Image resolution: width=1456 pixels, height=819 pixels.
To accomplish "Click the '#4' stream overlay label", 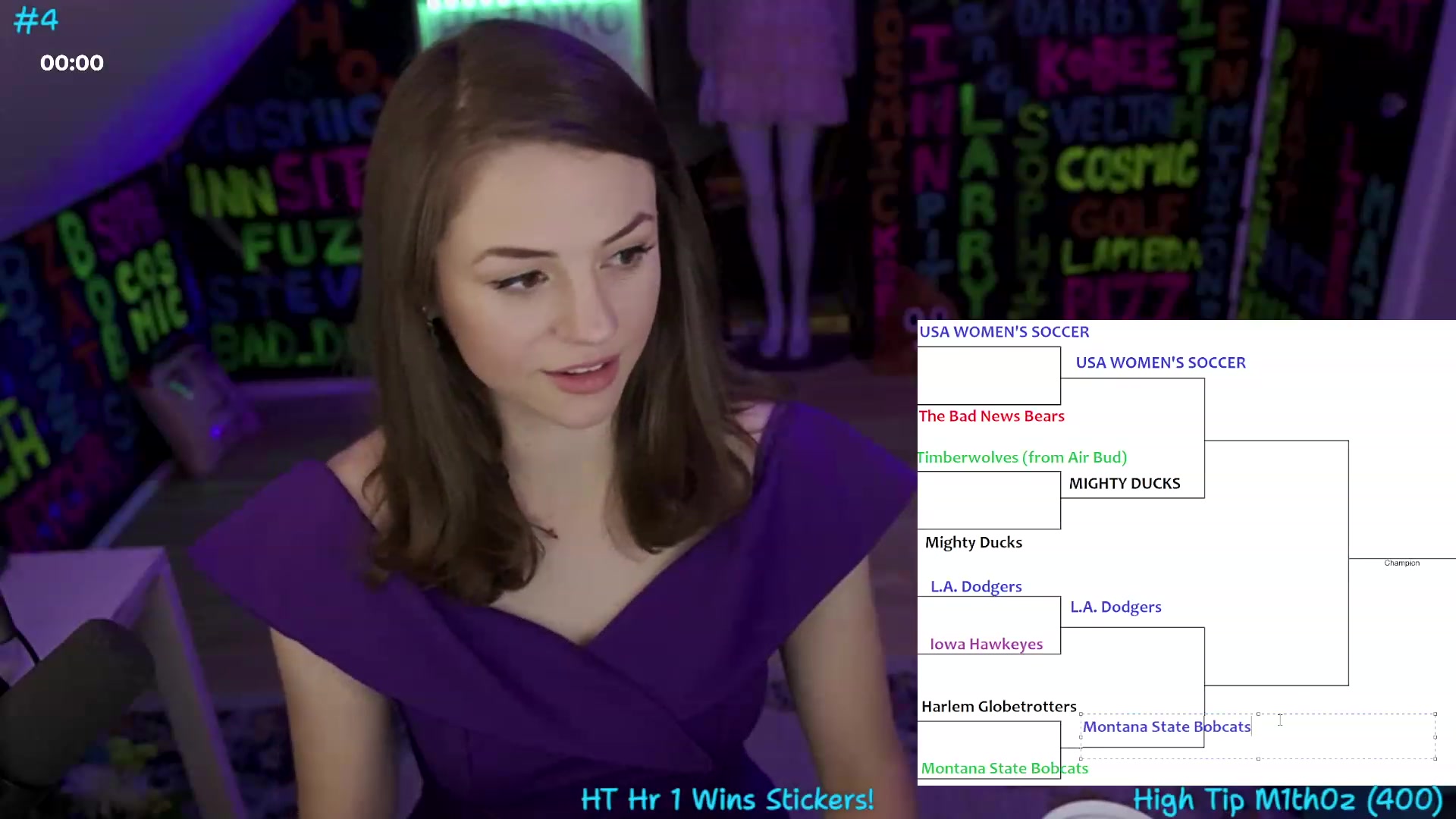I will 36,20.
